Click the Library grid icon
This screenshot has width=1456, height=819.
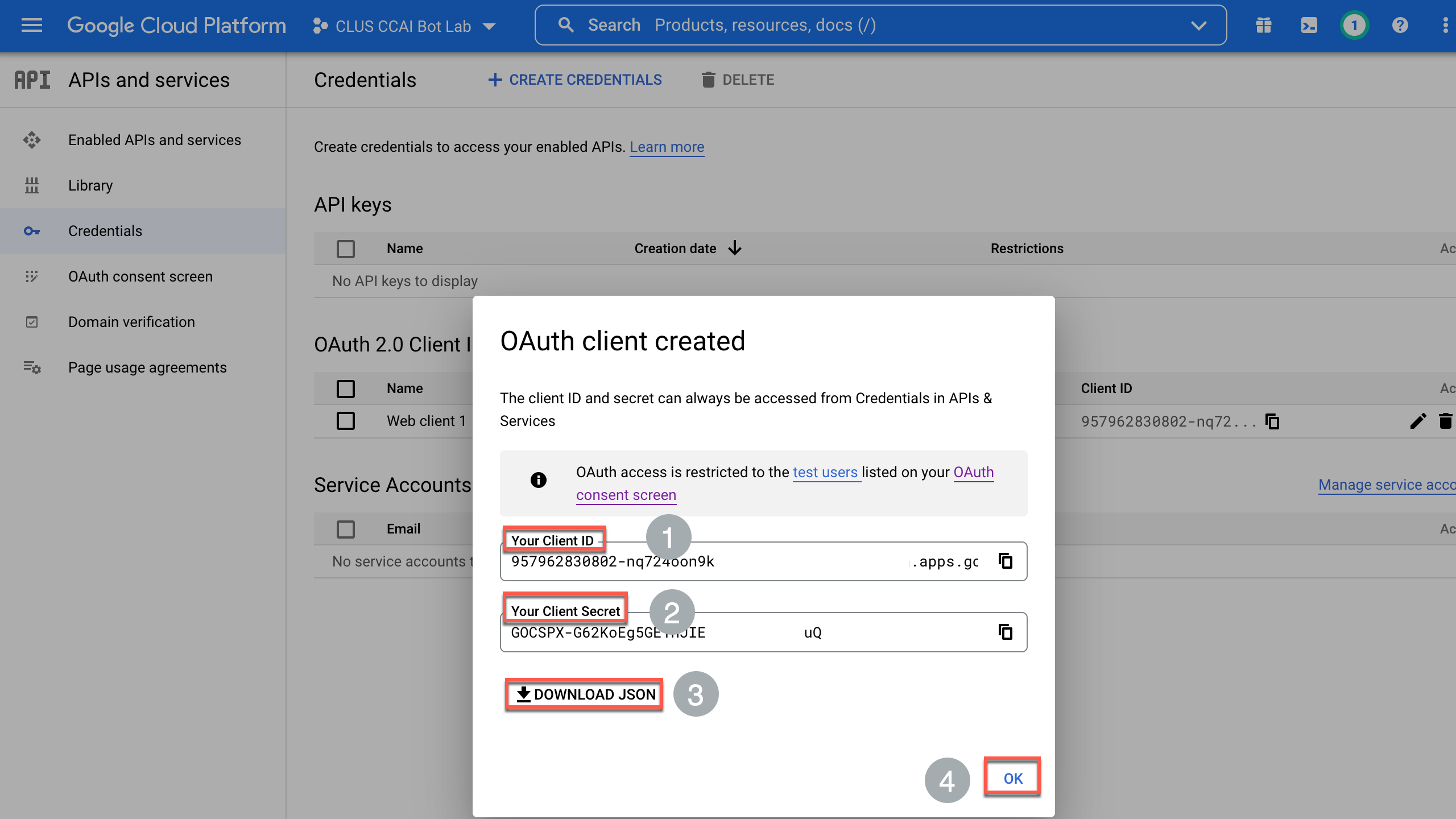click(x=32, y=185)
